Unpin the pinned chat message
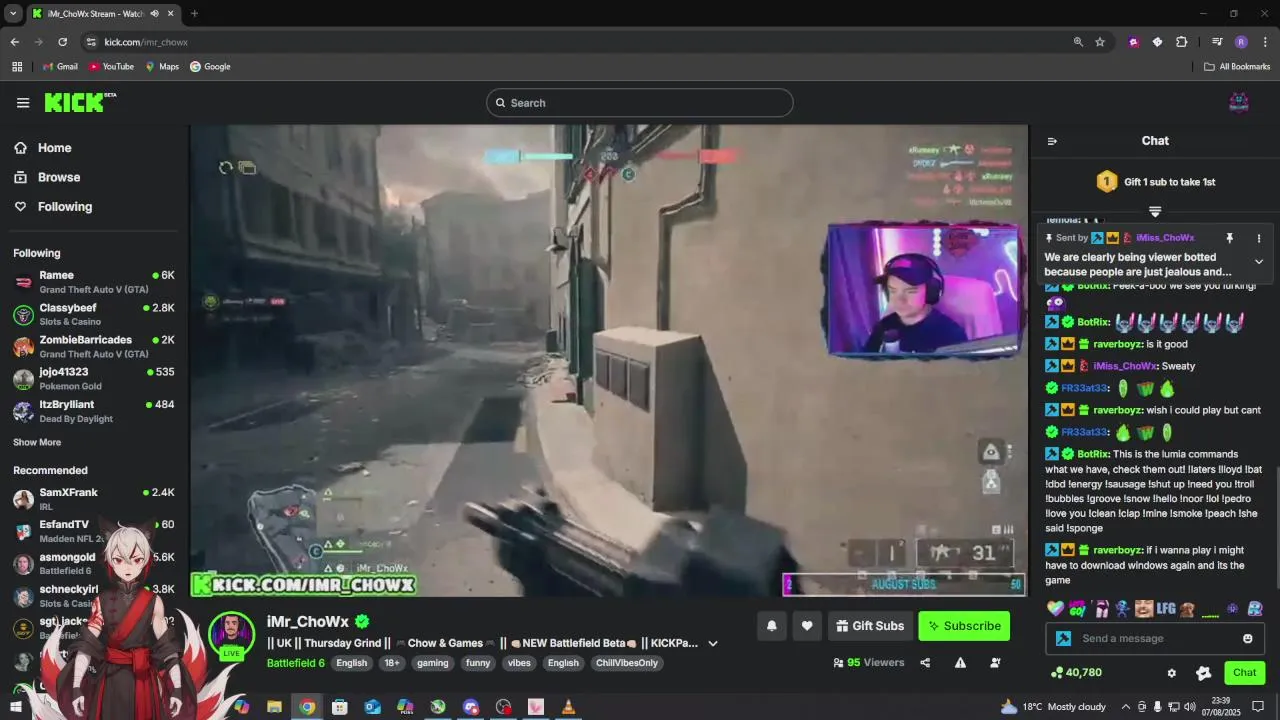The width and height of the screenshot is (1280, 720). pyautogui.click(x=1230, y=238)
